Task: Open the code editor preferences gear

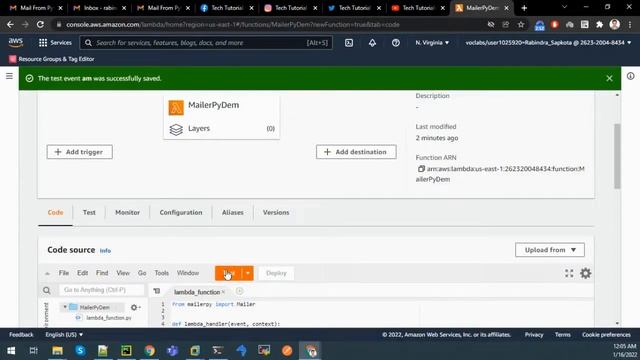Action: pos(586,273)
